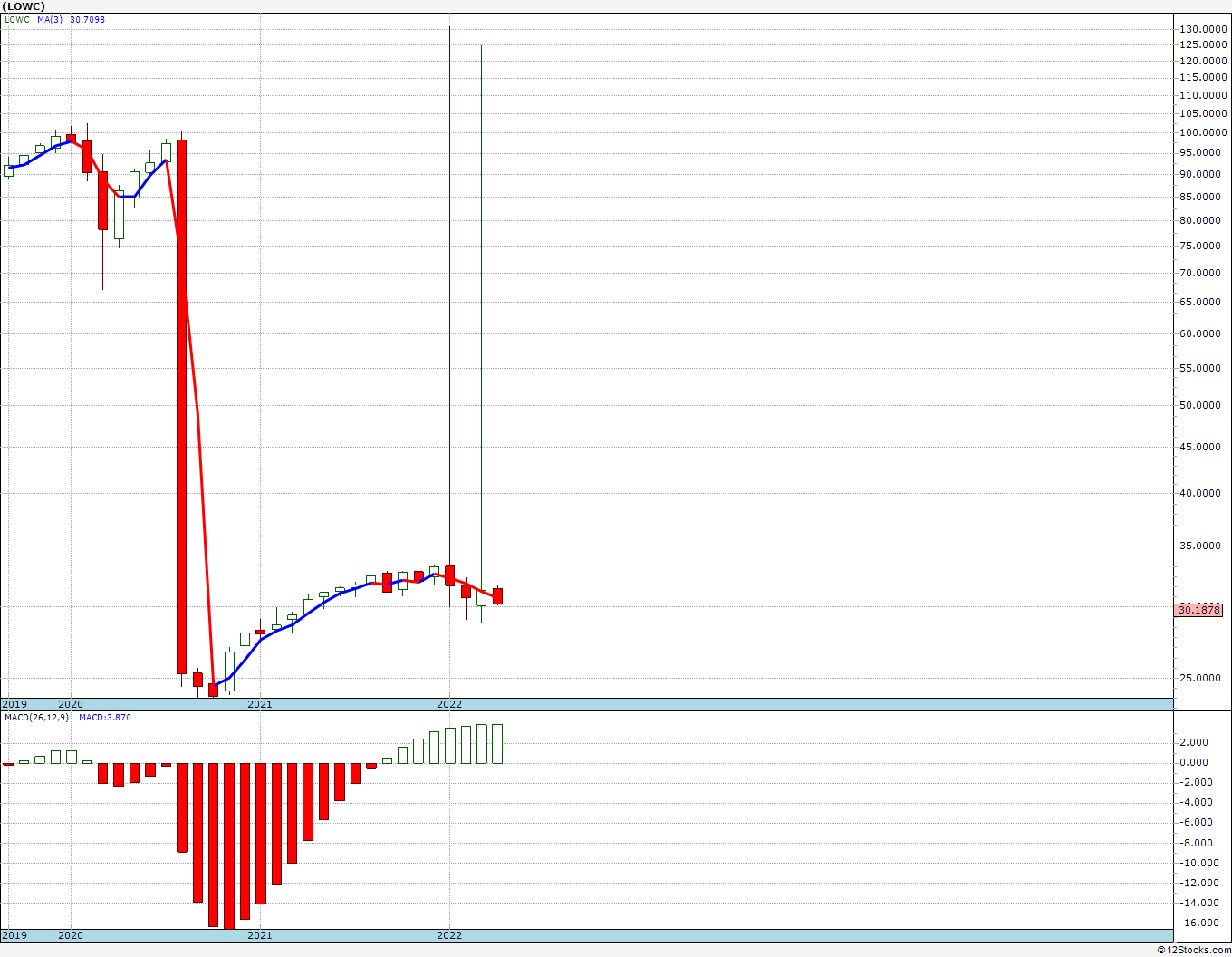1232x957 pixels.
Task: Click the 60.0000 price axis label
Action: tap(1201, 333)
